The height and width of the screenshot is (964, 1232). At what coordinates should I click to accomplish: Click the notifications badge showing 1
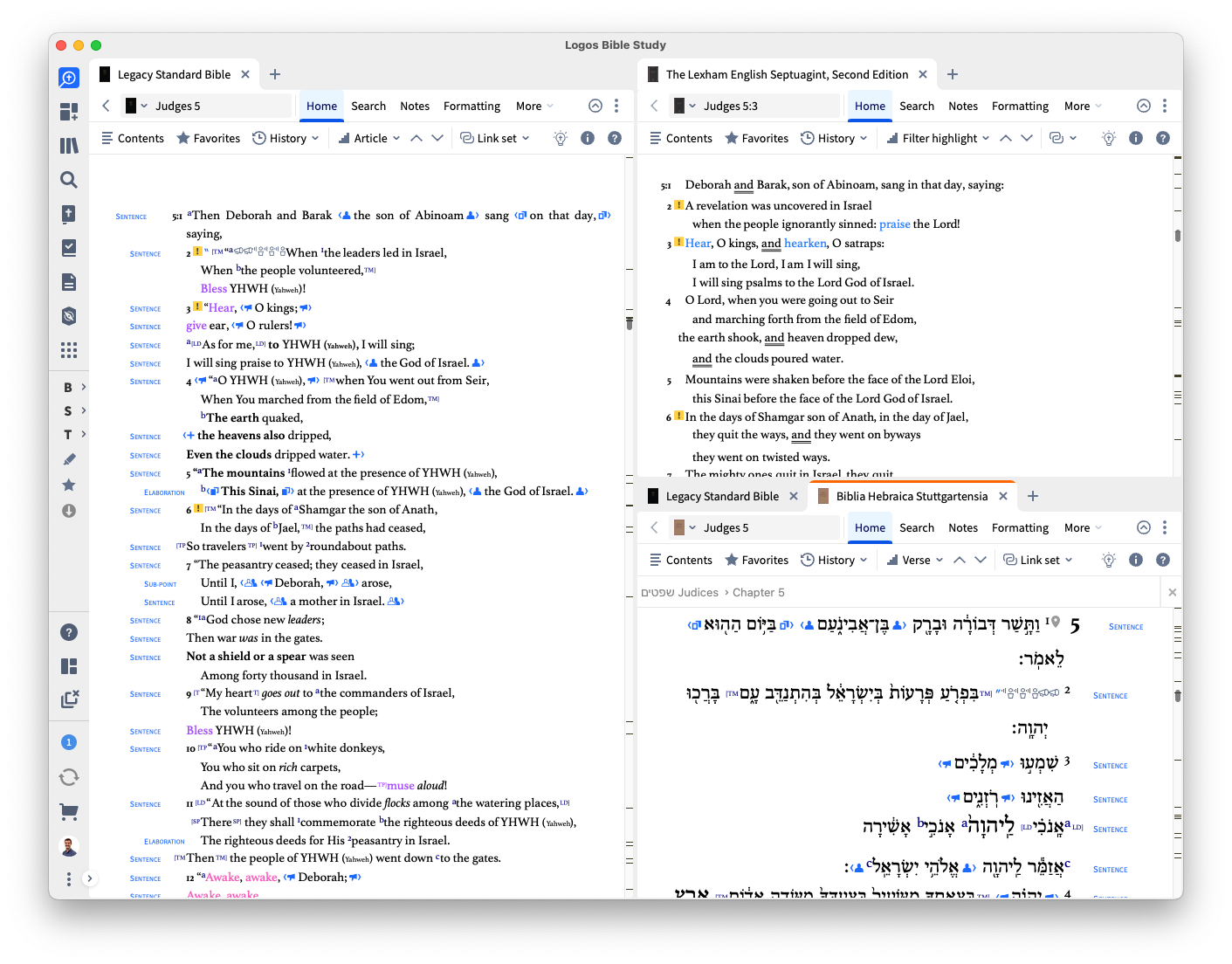(x=69, y=742)
